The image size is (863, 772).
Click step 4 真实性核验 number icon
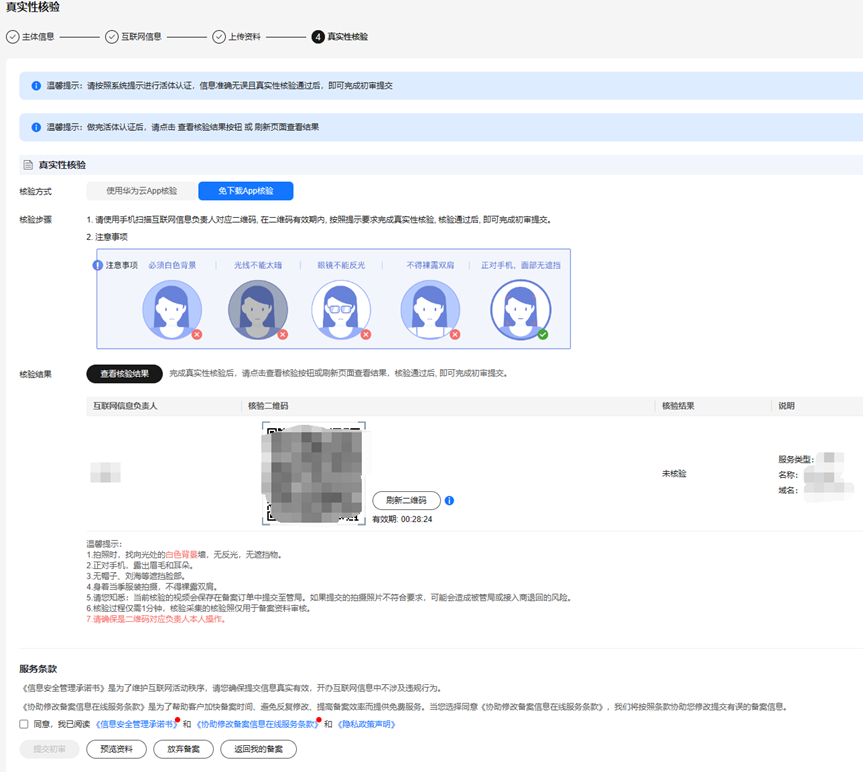(318, 37)
